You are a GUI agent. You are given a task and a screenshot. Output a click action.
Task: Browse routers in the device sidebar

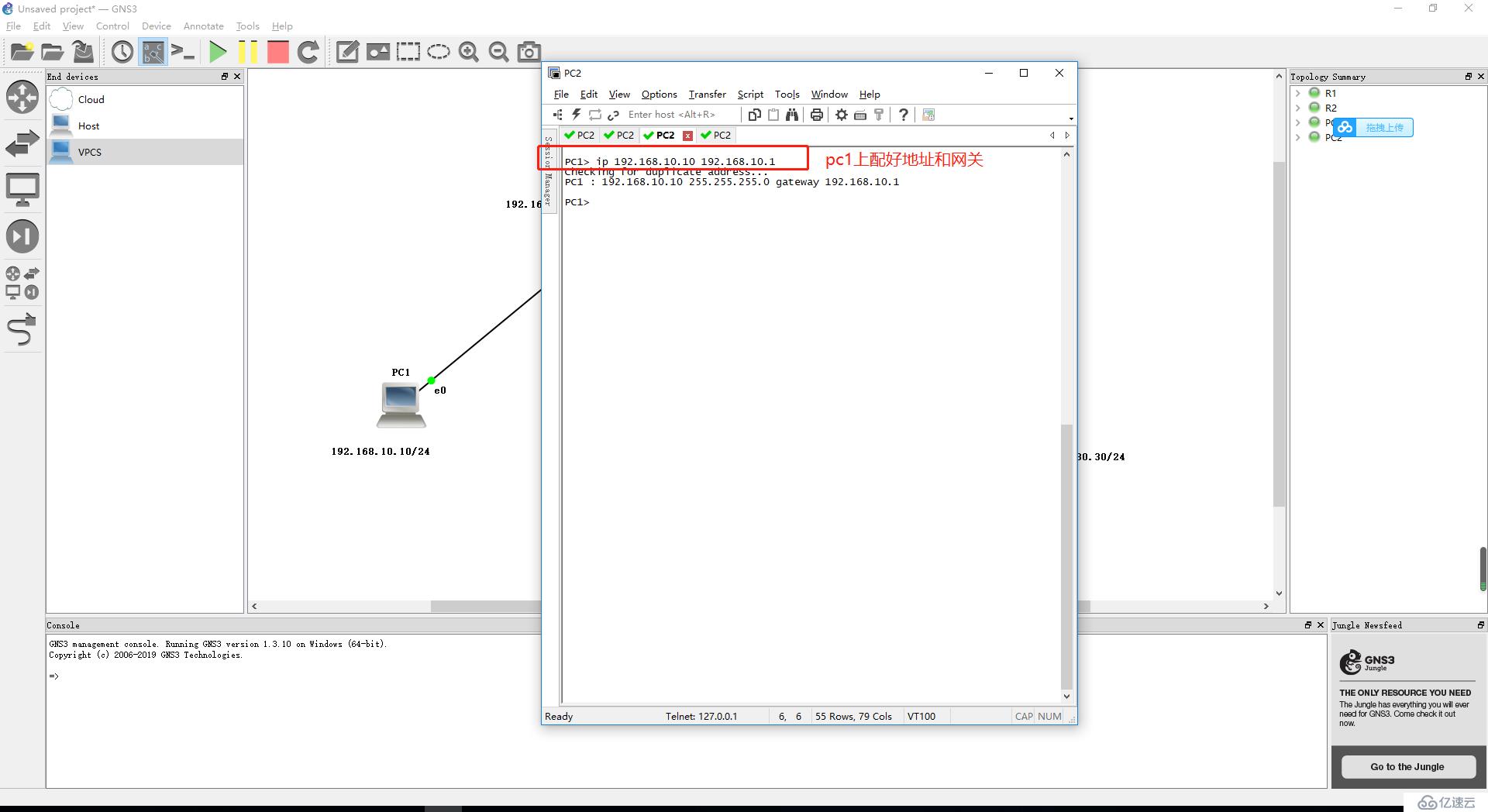pyautogui.click(x=22, y=97)
